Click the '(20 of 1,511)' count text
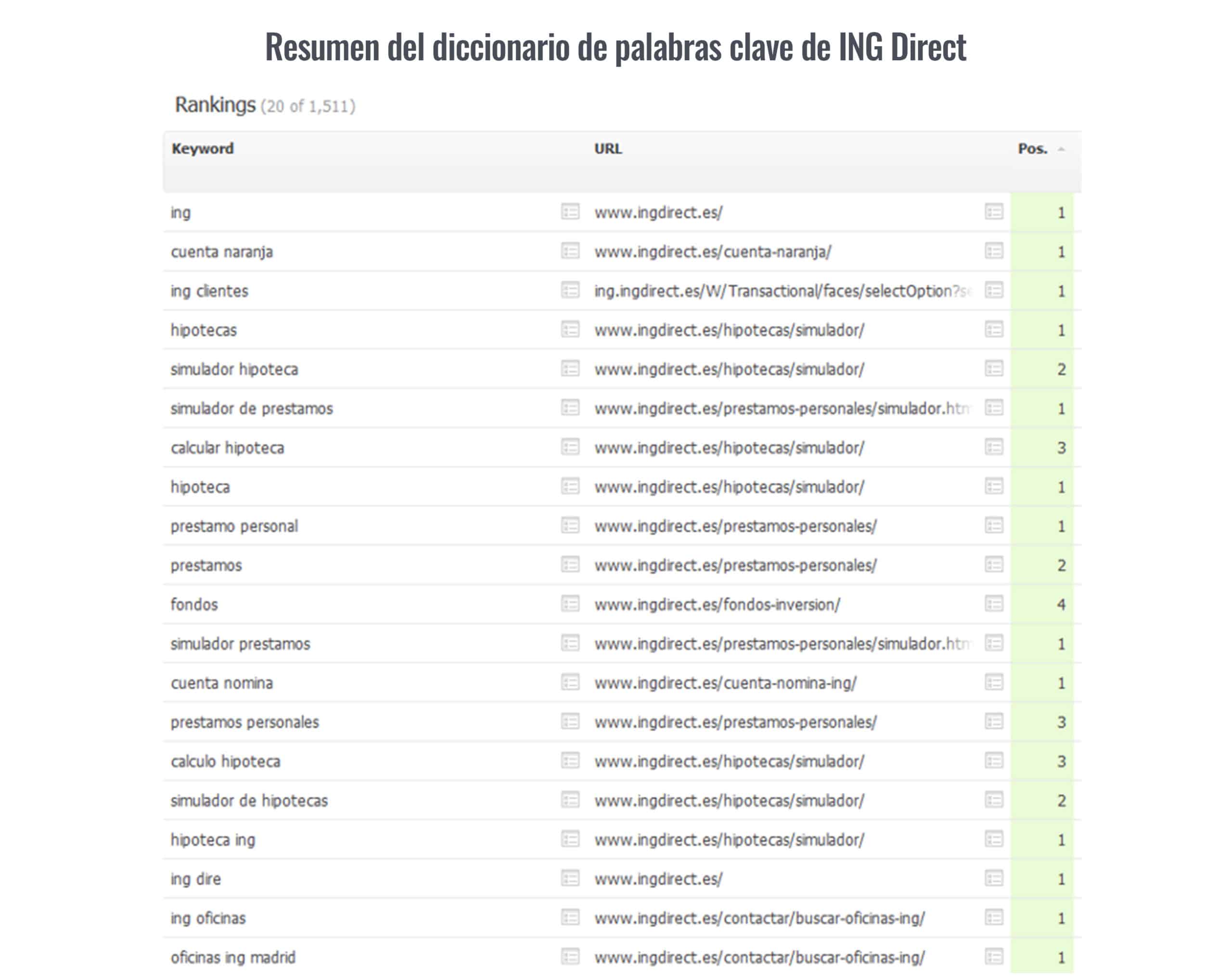This screenshot has width=1232, height=977. tap(308, 106)
